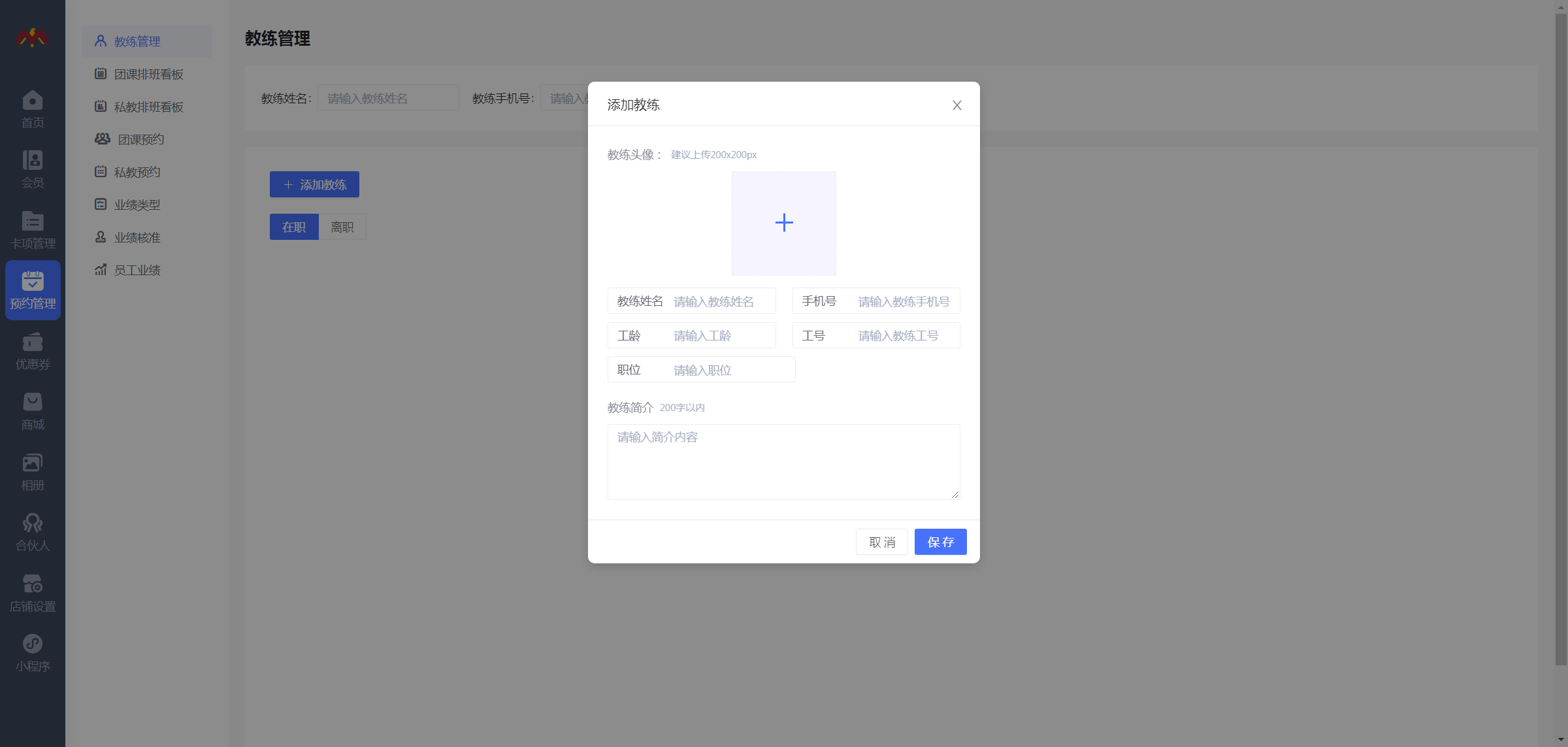Click the 教练管理 page heading

(278, 39)
